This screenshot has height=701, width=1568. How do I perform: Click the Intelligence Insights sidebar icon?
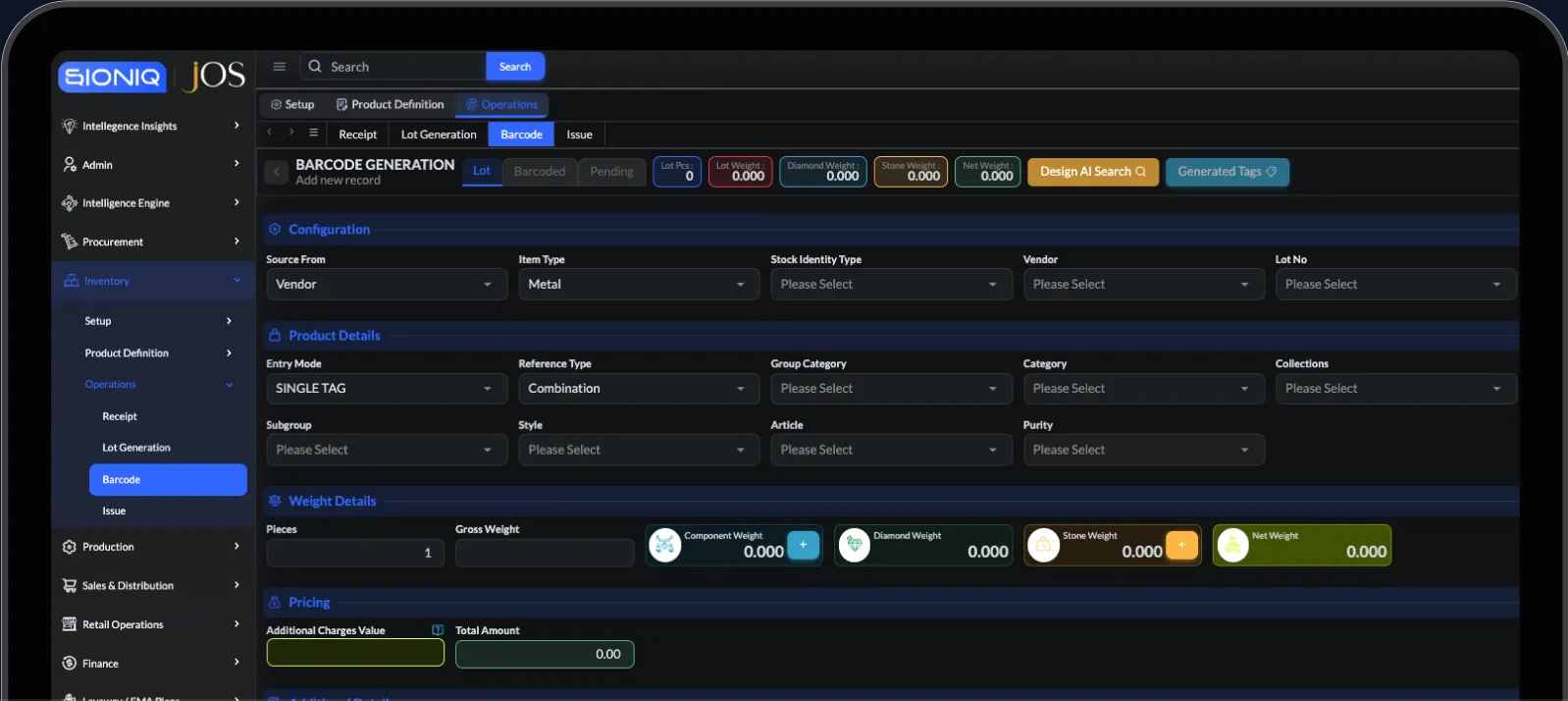click(x=69, y=126)
